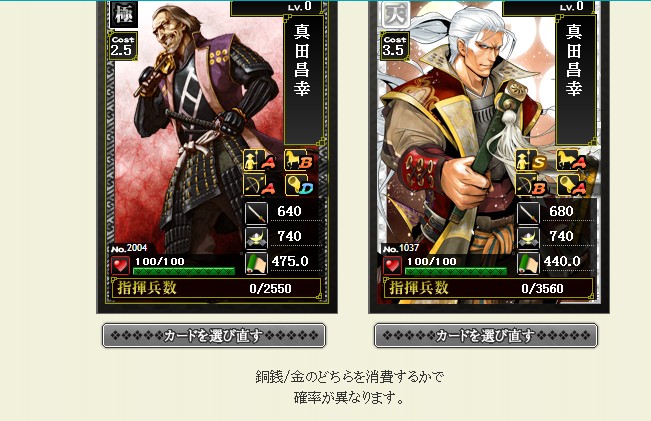The height and width of the screenshot is (421, 651).
Task: Click left card's bow aptitude A icon
Action: pos(259,185)
